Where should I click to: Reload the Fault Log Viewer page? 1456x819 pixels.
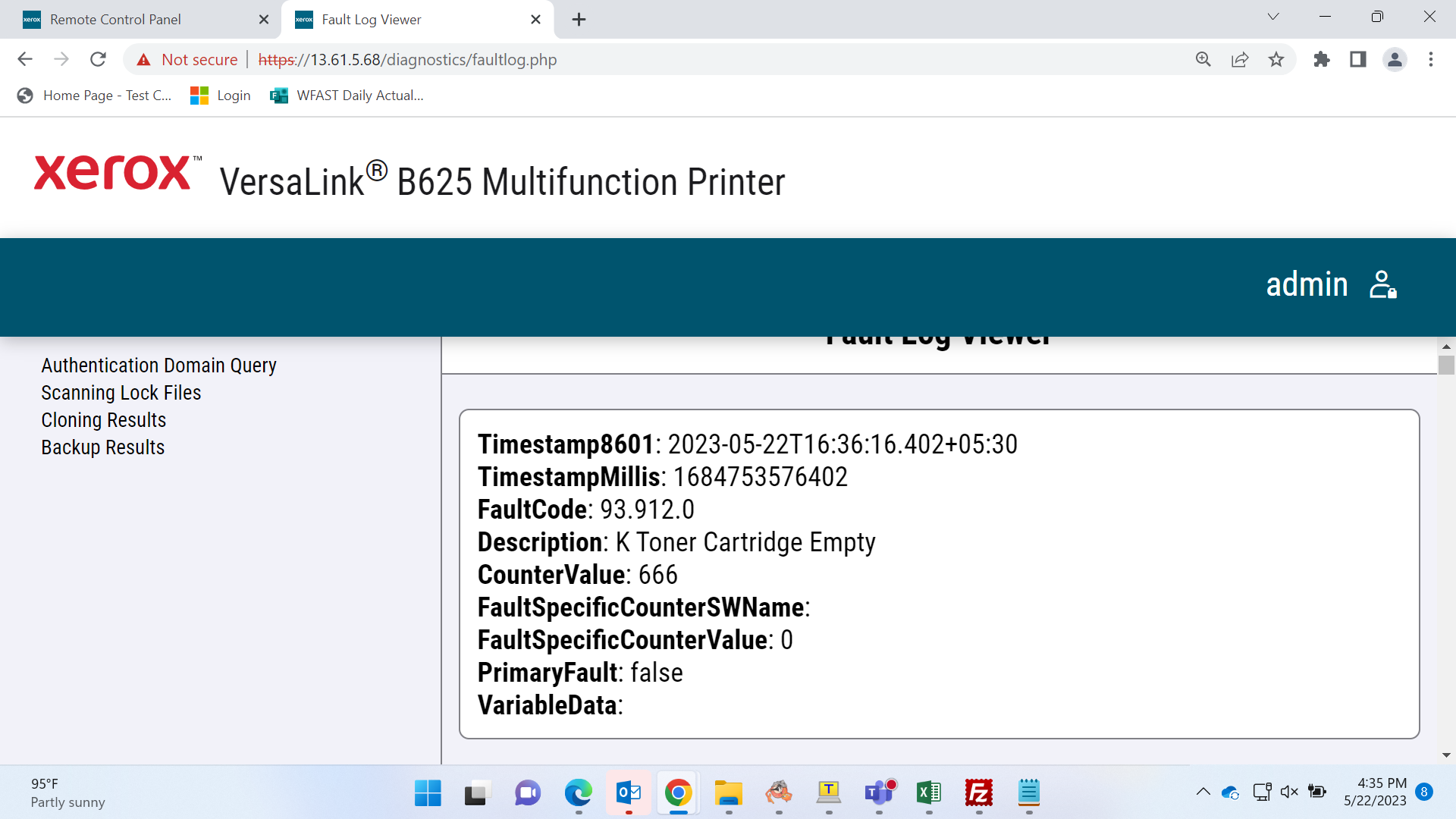coord(98,59)
